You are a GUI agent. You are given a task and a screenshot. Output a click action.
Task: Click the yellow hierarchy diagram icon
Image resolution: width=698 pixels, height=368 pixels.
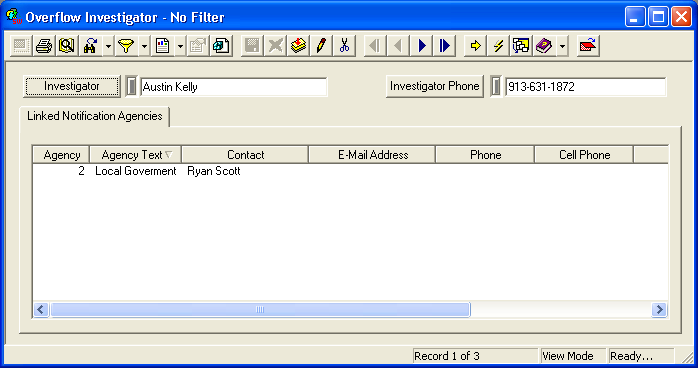pyautogui.click(x=521, y=45)
